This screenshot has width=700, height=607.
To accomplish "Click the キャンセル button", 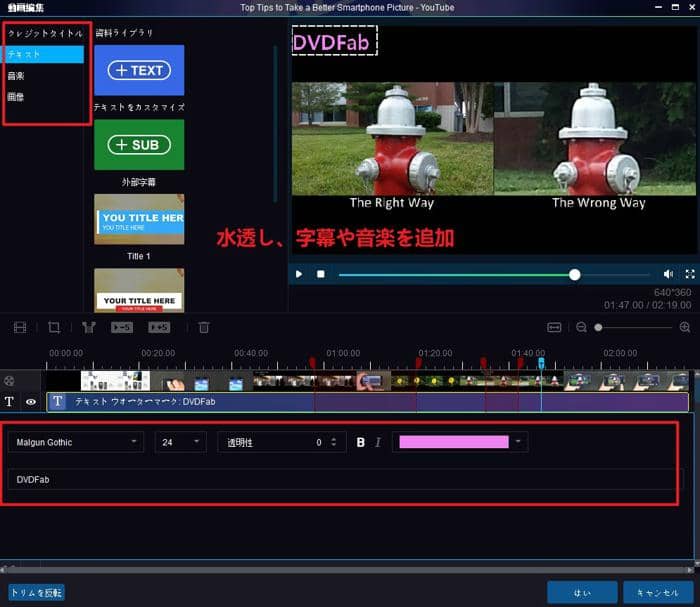I will 658,592.
